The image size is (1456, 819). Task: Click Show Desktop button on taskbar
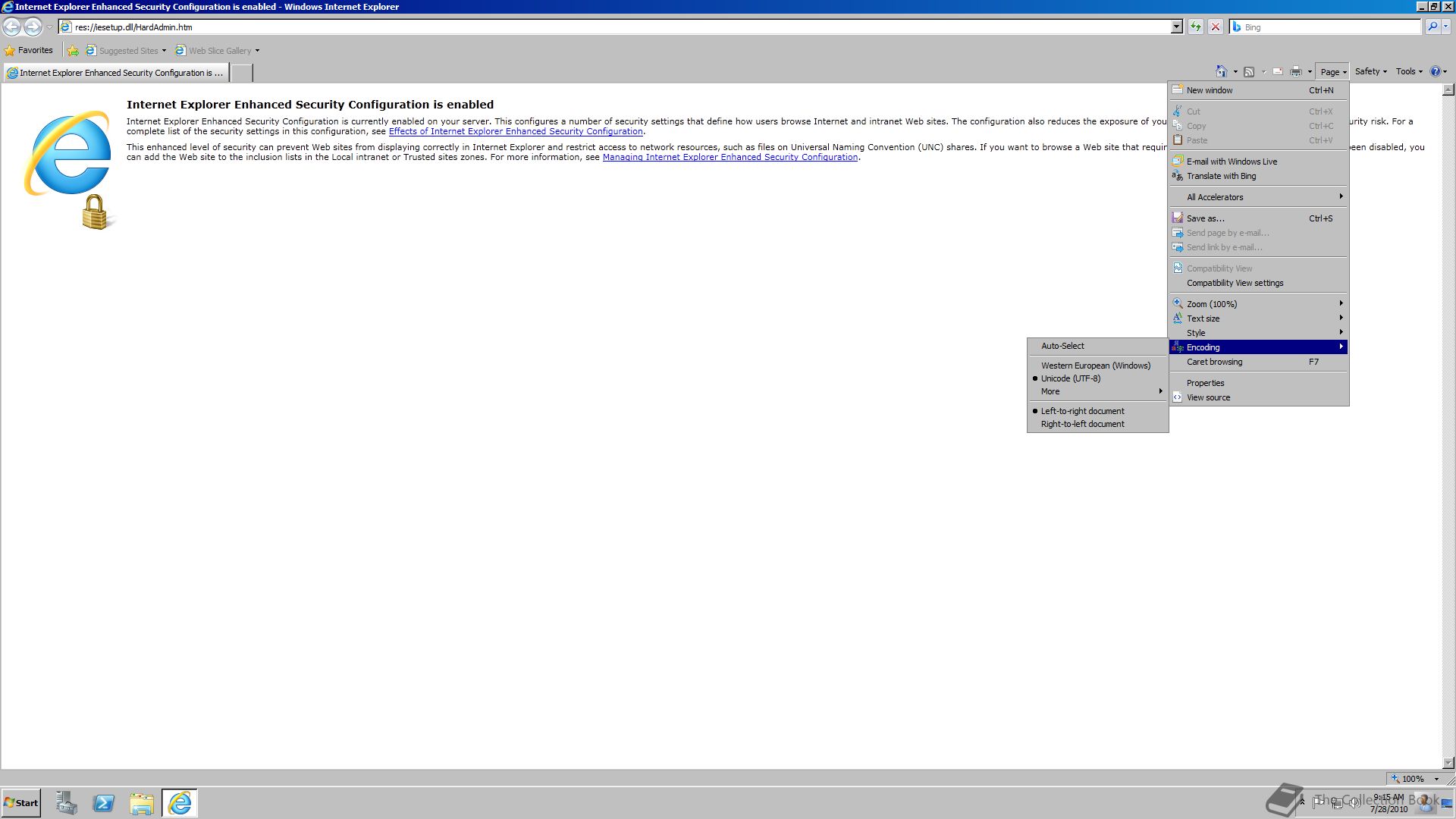click(x=1447, y=803)
